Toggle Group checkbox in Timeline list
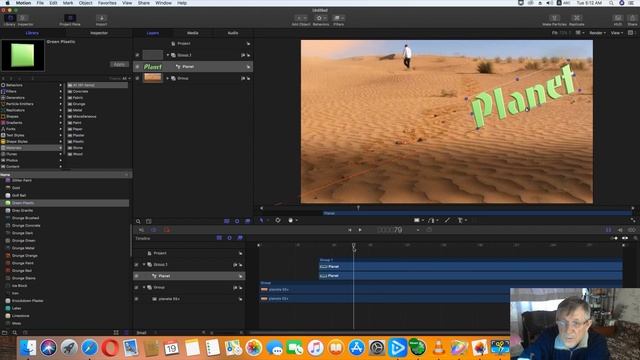 point(136,287)
